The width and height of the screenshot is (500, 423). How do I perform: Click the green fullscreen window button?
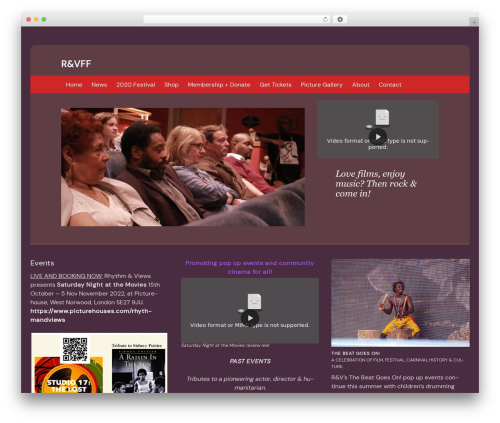click(x=44, y=19)
